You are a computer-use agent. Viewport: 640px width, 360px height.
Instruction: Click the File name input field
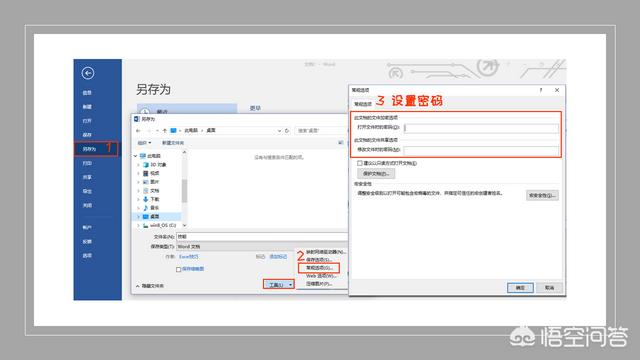tap(261, 237)
